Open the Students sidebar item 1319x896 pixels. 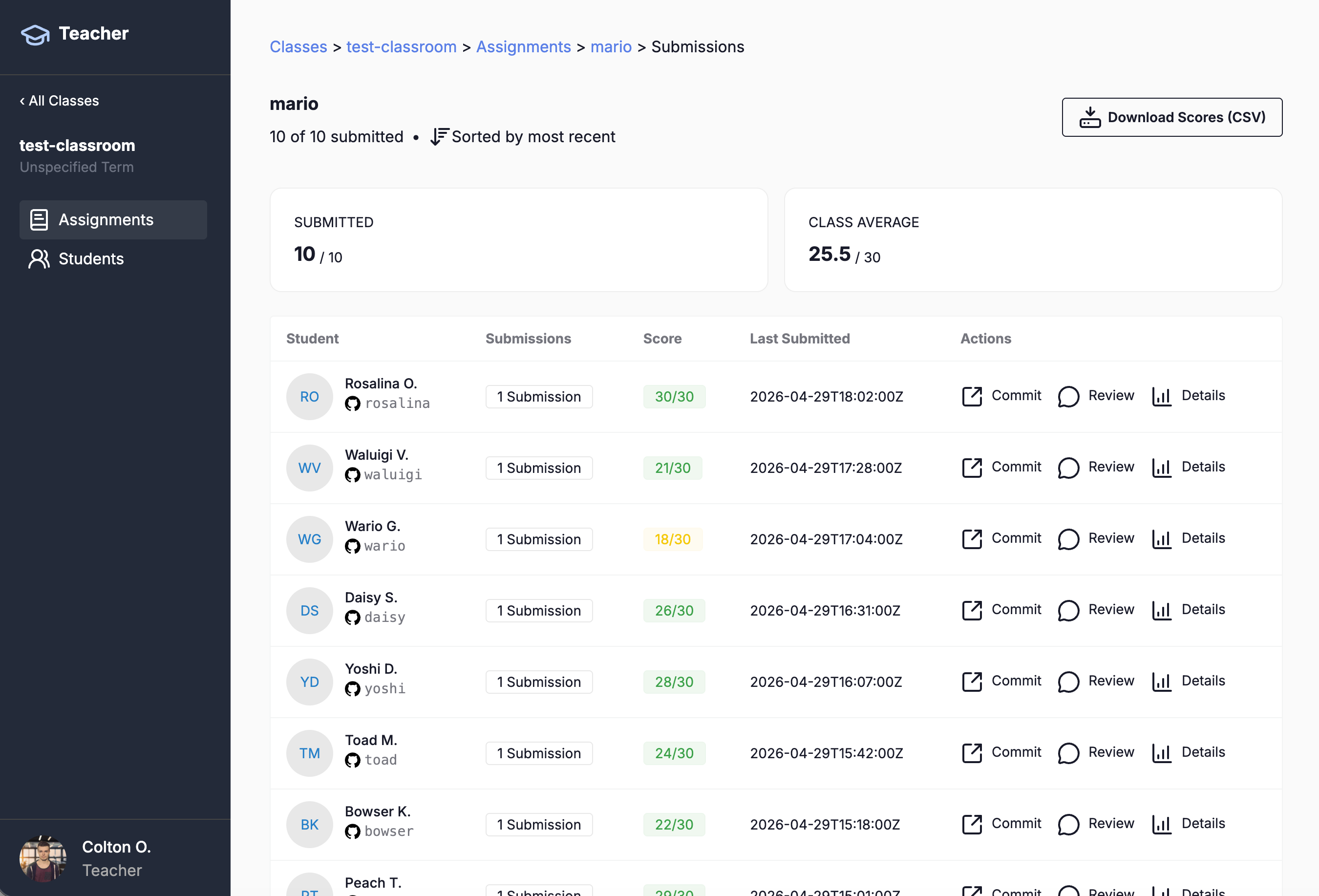113,259
